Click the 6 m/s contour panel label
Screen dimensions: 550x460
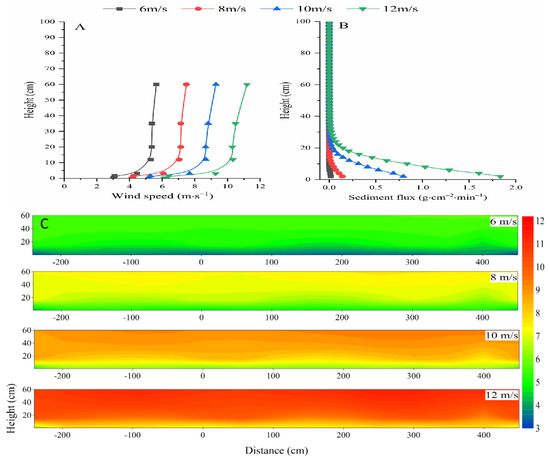(x=503, y=222)
